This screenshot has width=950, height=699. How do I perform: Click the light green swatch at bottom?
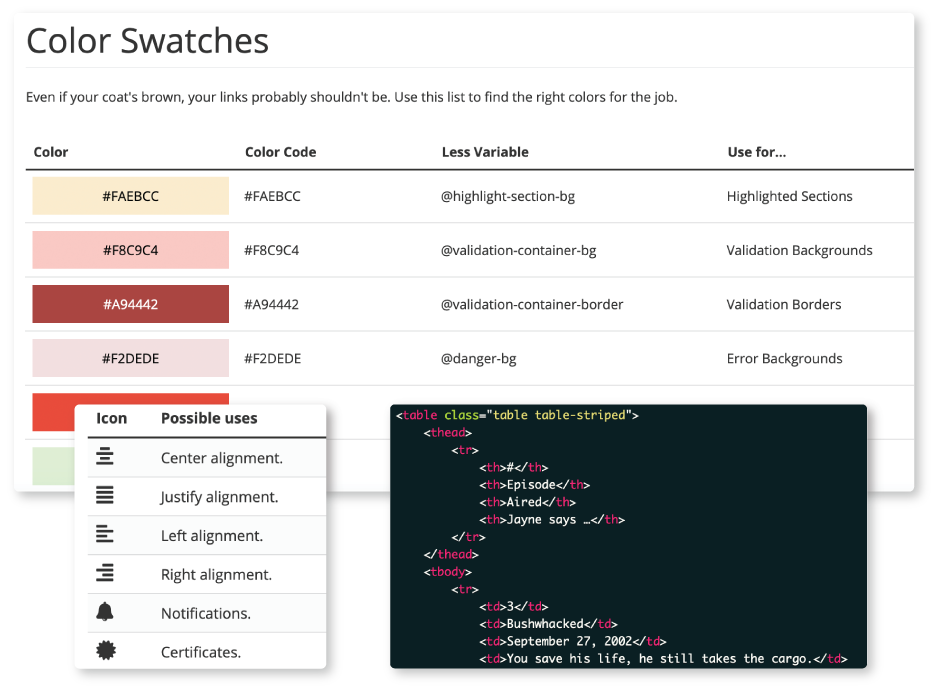click(53, 466)
